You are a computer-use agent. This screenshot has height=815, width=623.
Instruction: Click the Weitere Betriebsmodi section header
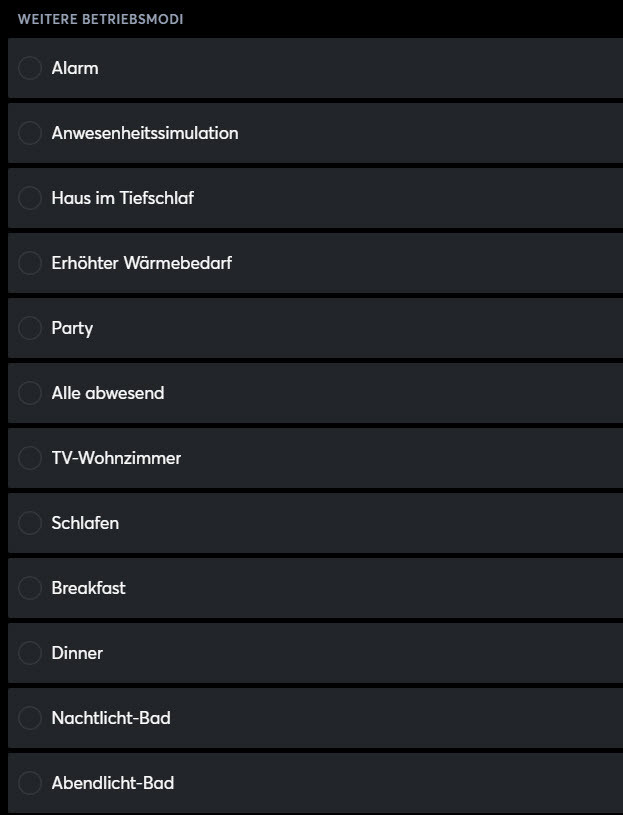coord(100,19)
